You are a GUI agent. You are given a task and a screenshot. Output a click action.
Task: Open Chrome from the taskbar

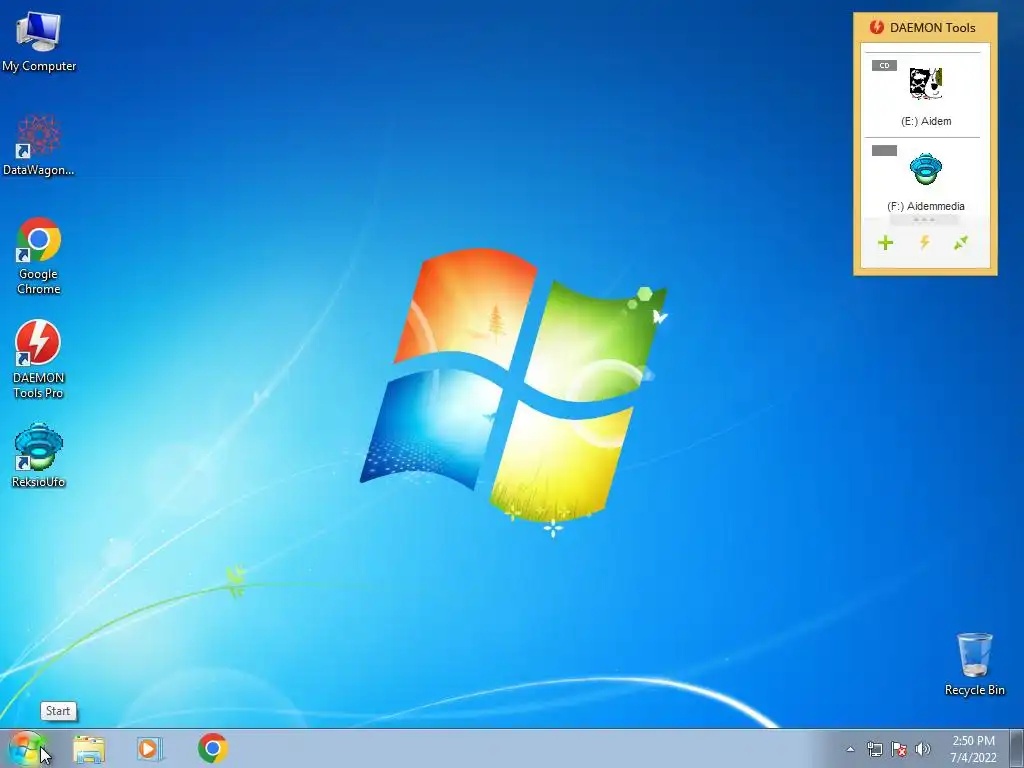[x=213, y=748]
